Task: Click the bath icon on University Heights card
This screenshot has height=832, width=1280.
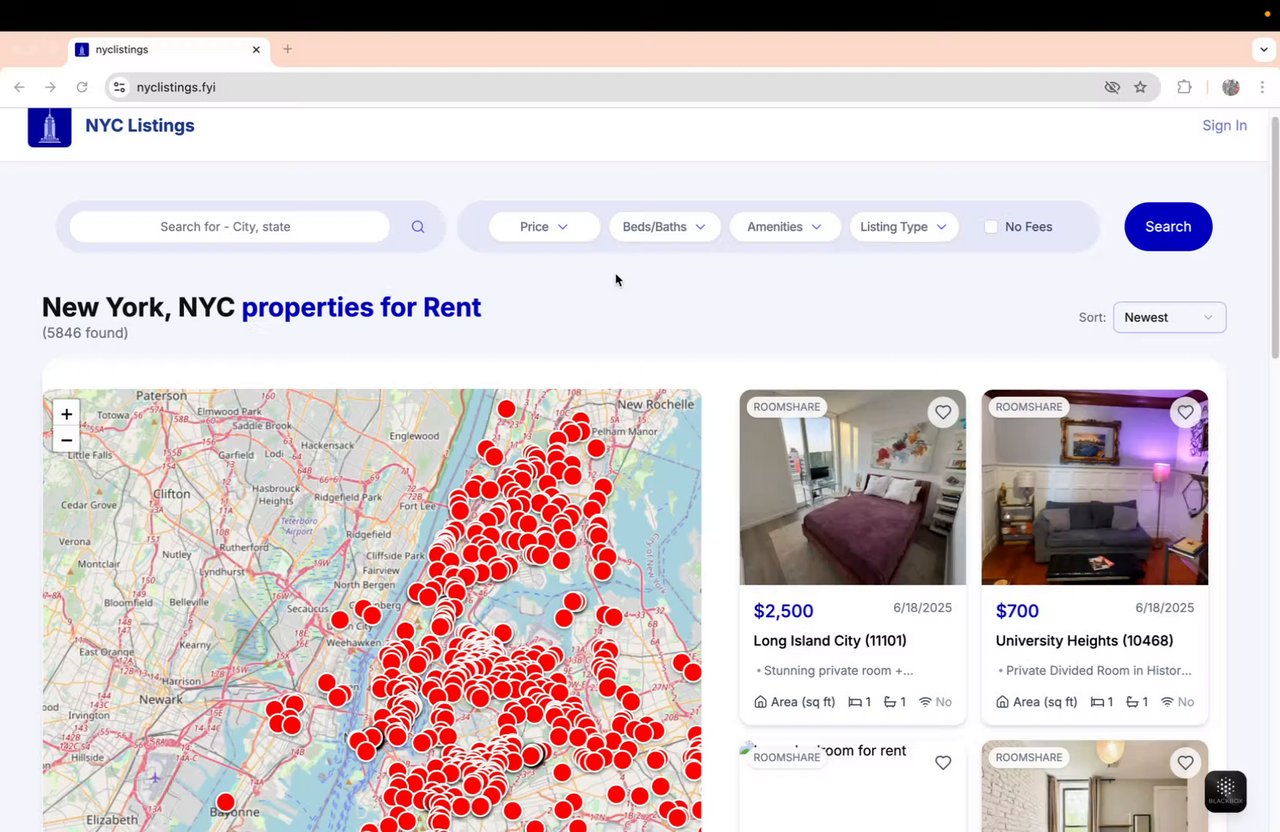Action: 1132,702
